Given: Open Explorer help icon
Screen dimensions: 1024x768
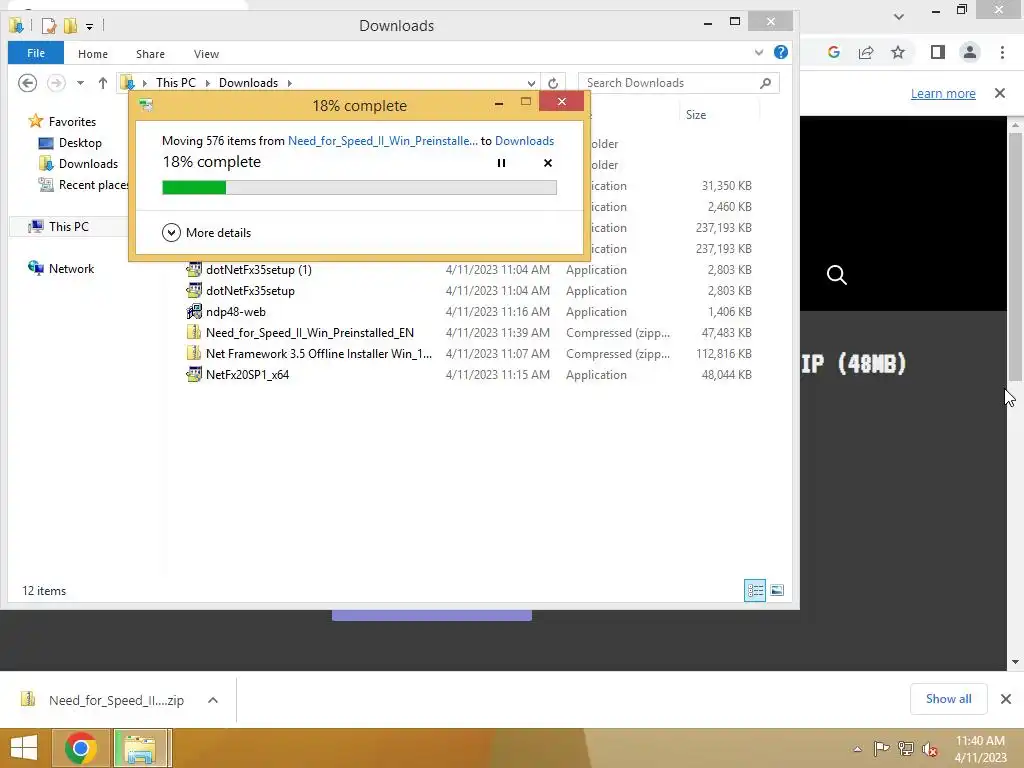Looking at the screenshot, I should click(x=780, y=52).
